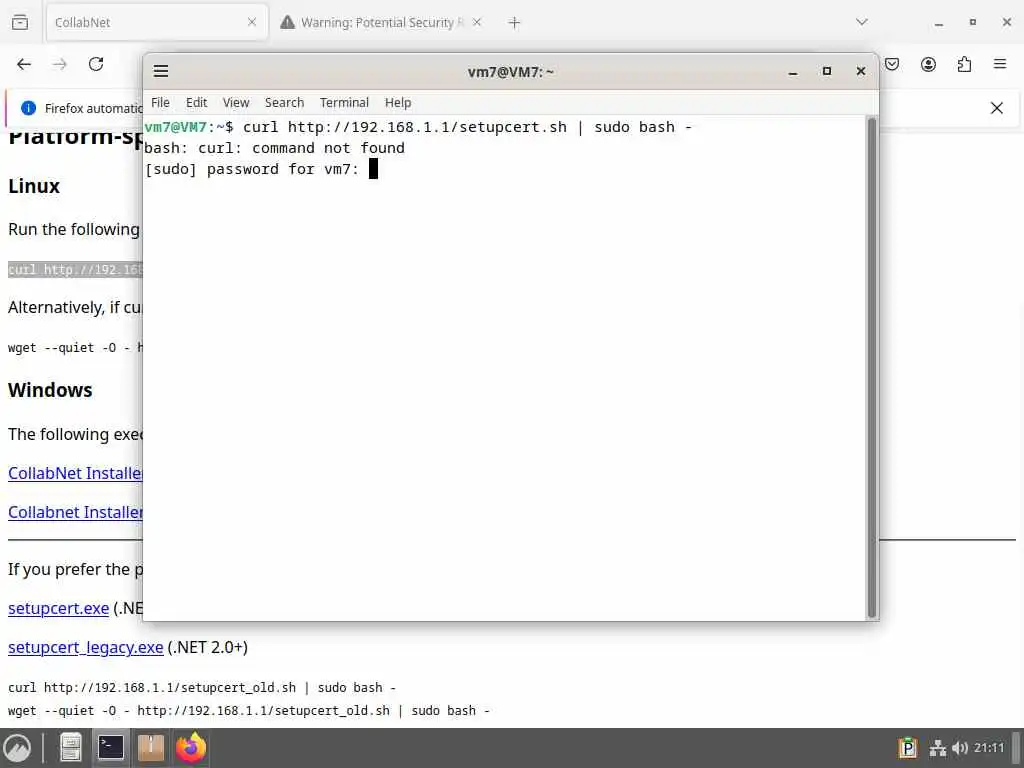Click the second Collabnet Installer link
This screenshot has width=1024, height=768.
coord(75,513)
